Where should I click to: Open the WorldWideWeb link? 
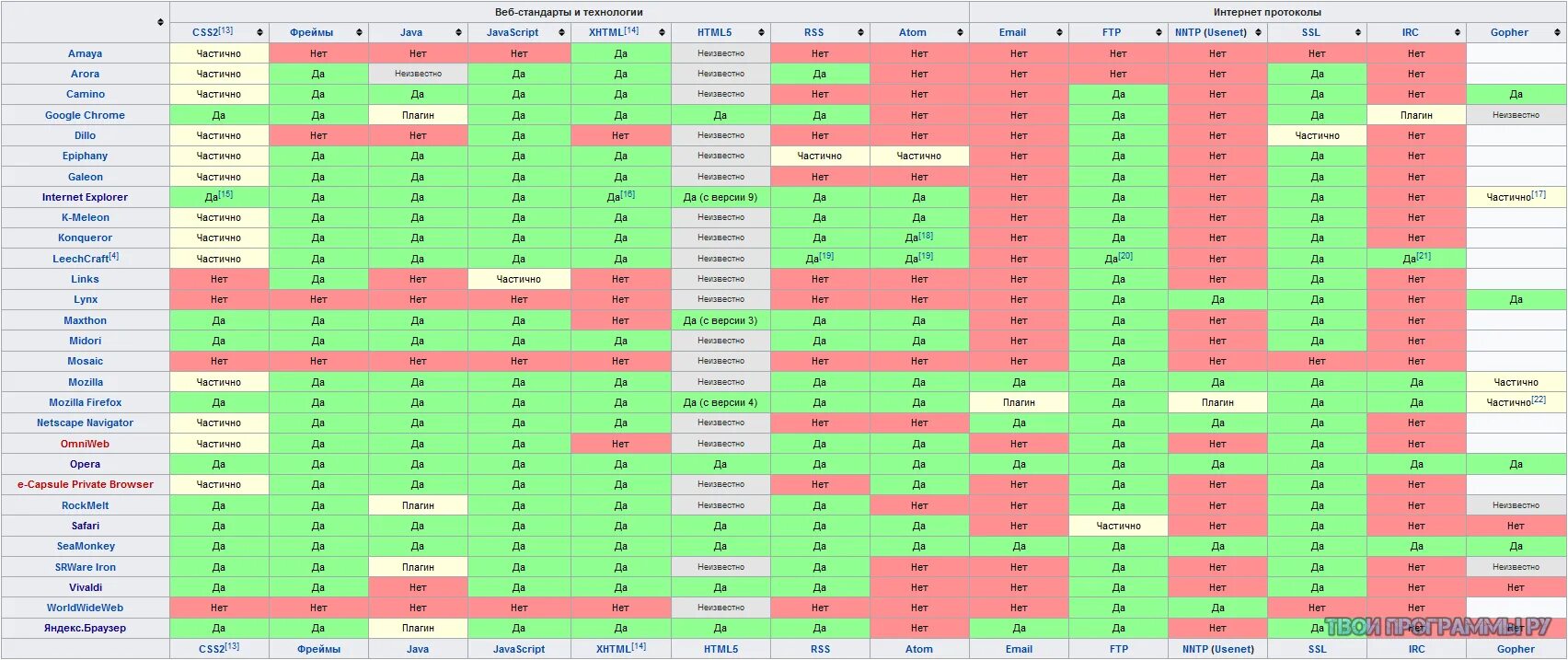[x=85, y=608]
